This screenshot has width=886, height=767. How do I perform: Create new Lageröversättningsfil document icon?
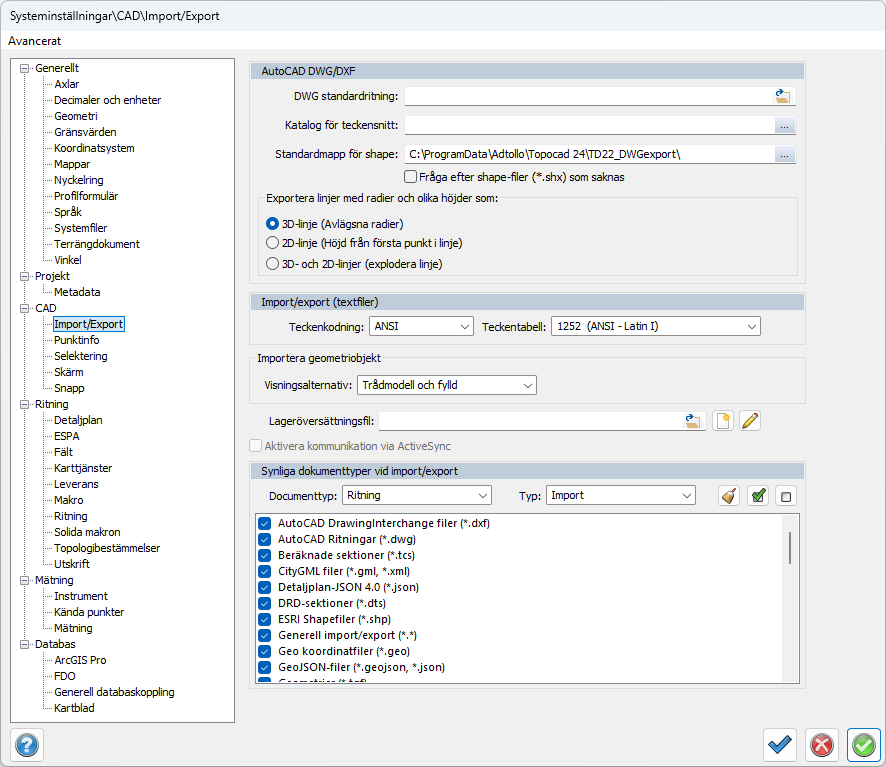[724, 420]
